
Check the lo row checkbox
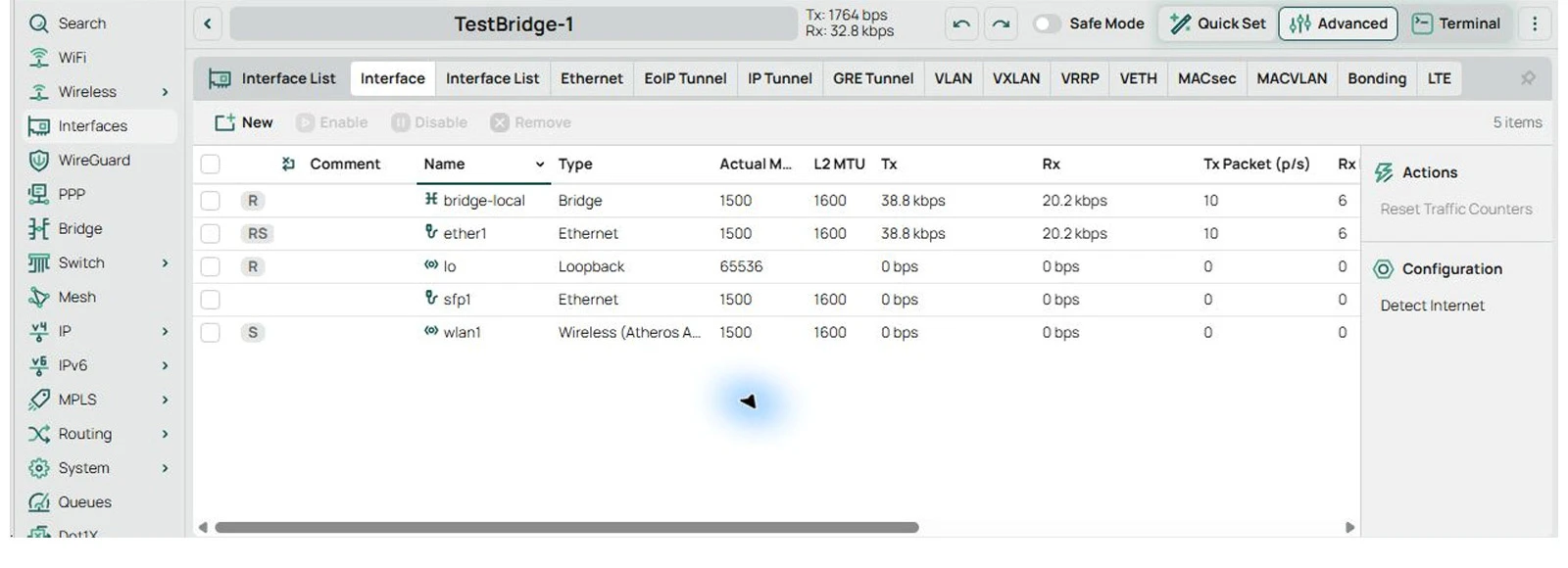[x=210, y=266]
